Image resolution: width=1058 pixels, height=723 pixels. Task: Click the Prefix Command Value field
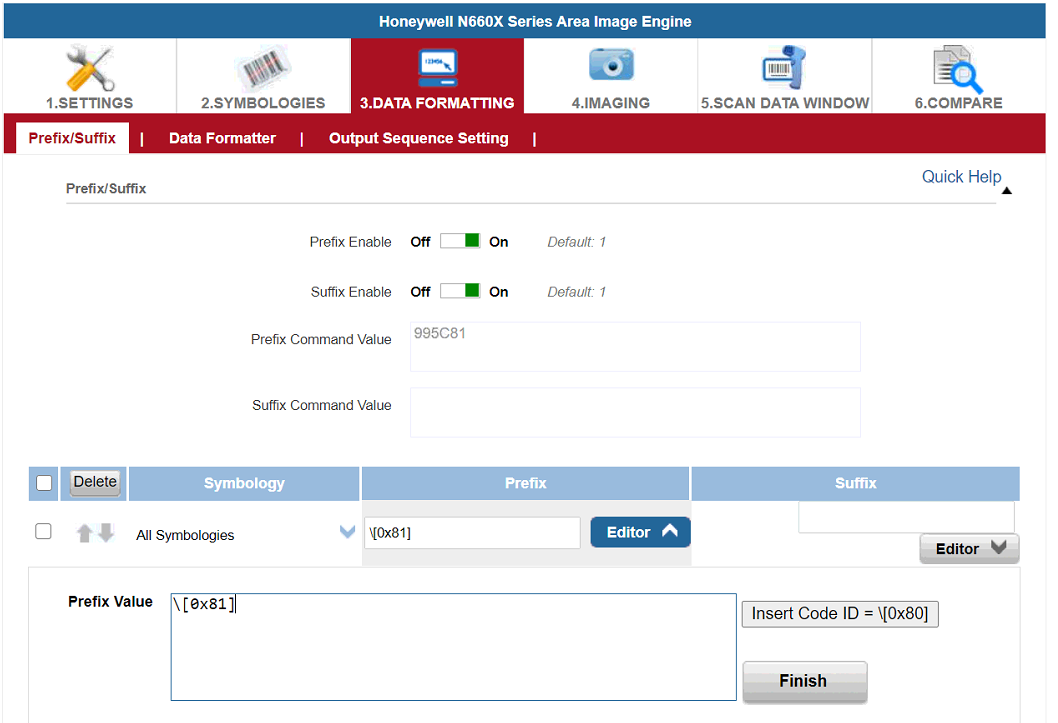[635, 347]
